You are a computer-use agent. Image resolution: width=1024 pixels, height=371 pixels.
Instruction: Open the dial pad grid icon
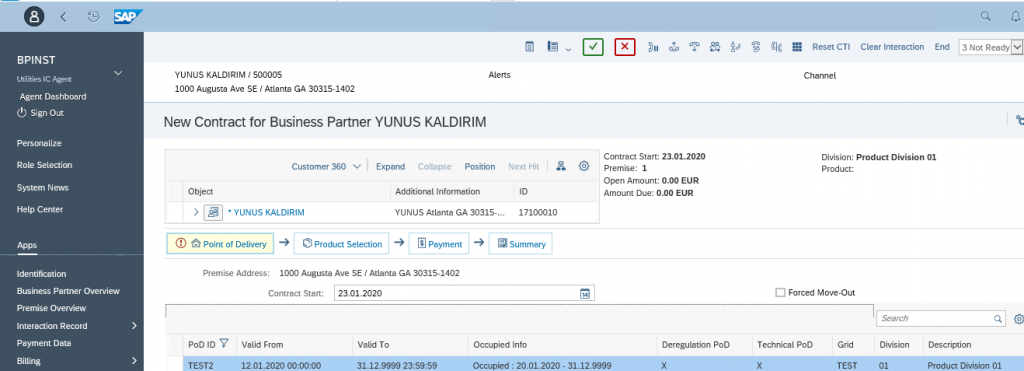(797, 47)
